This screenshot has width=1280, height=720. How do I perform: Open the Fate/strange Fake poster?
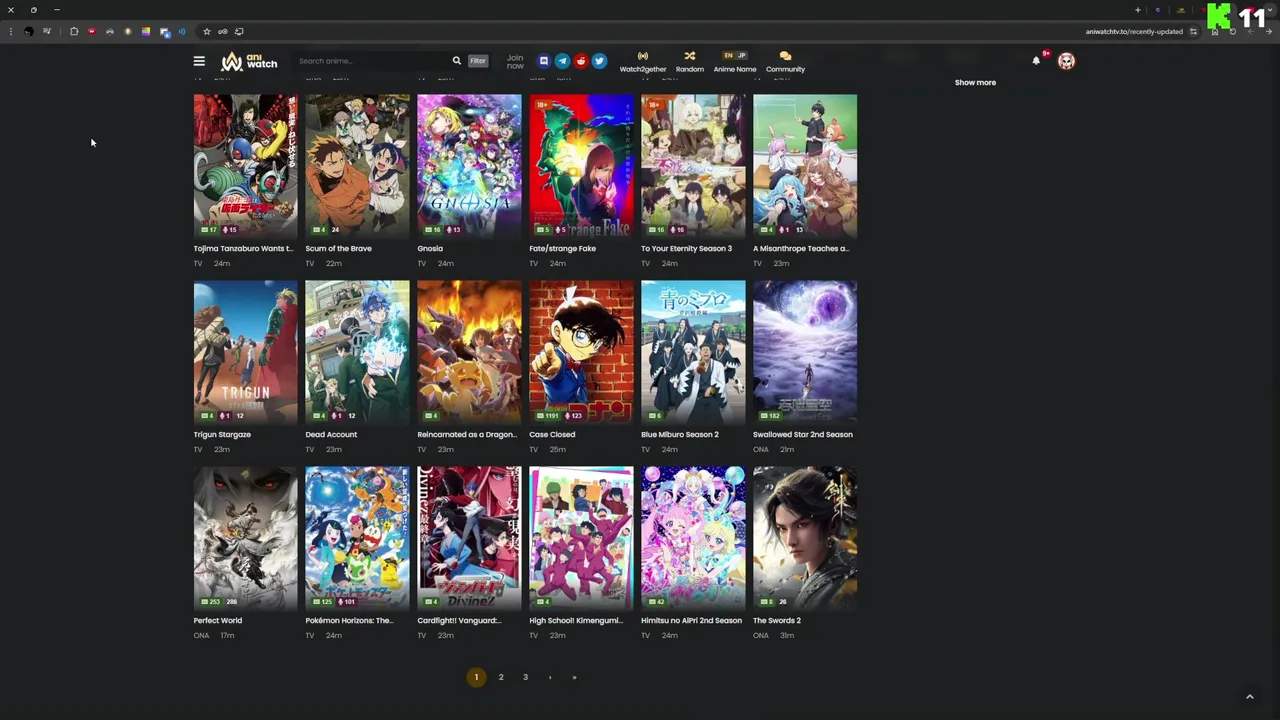point(581,166)
